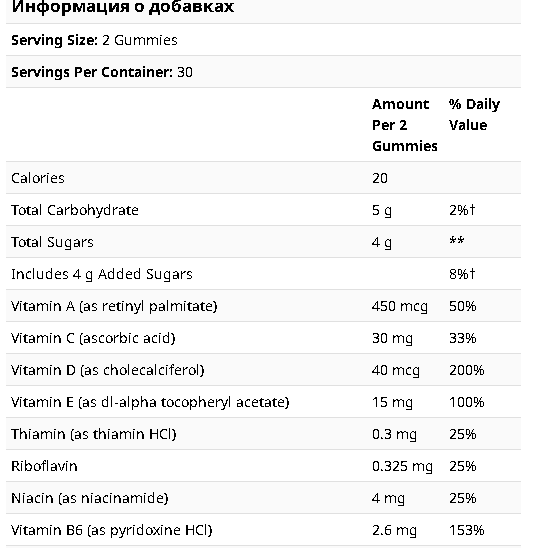Select Includes 4 g Added Sugars text
This screenshot has height=548, width=545.
pos(102,274)
